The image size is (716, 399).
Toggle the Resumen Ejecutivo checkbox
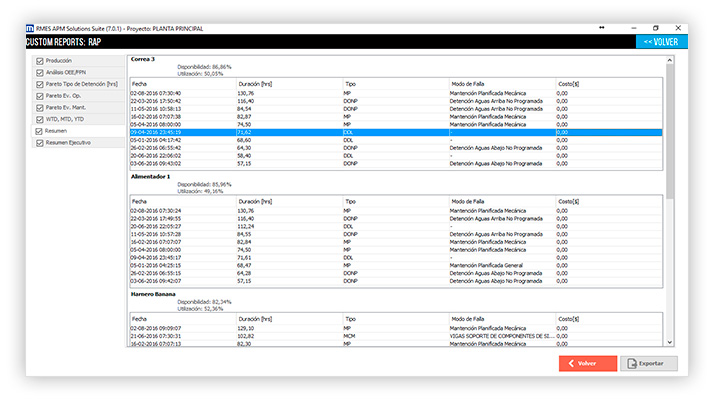point(40,143)
